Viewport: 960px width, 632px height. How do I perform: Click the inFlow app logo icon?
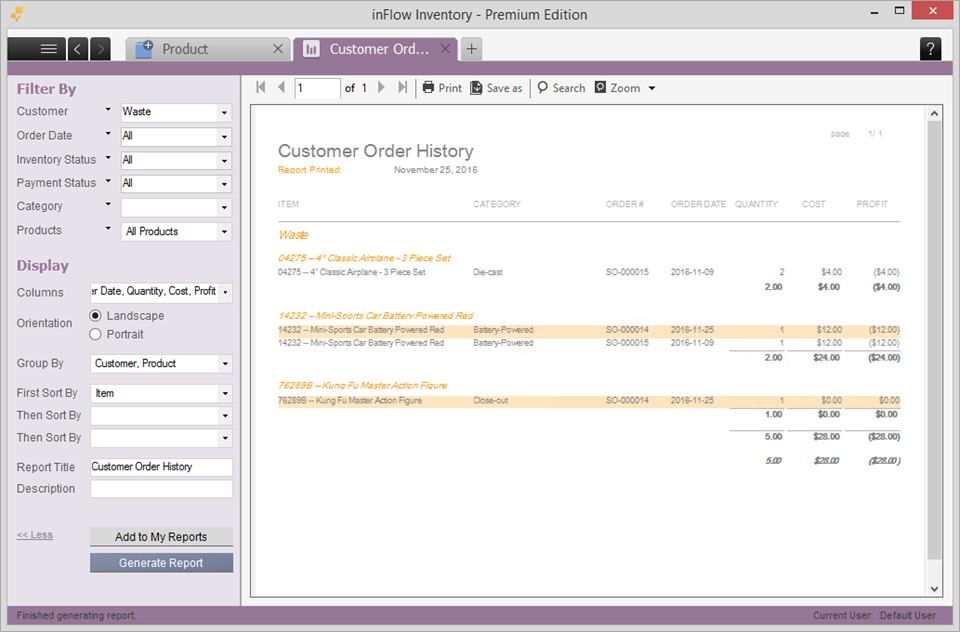(x=18, y=13)
